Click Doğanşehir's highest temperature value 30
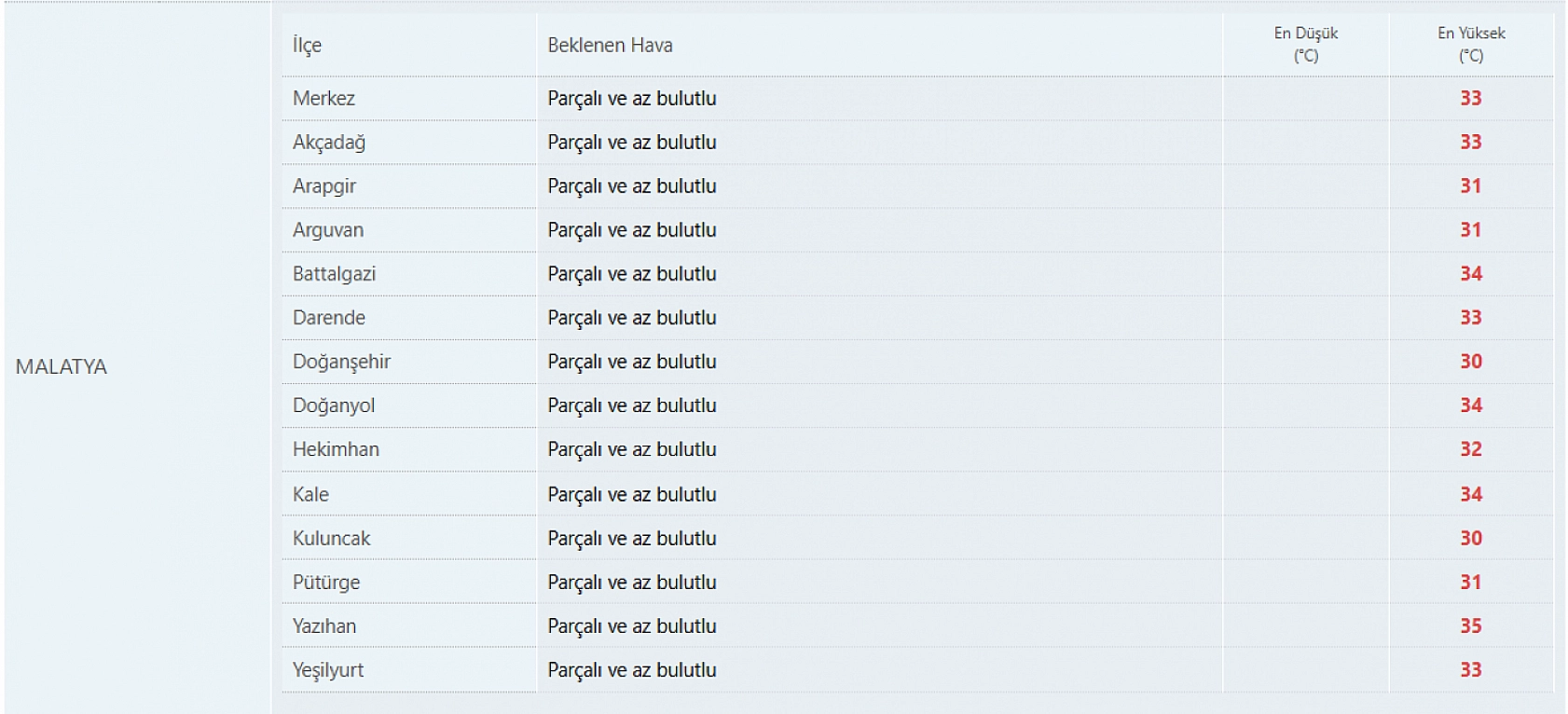Image resolution: width=1568 pixels, height=714 pixels. 1470,361
